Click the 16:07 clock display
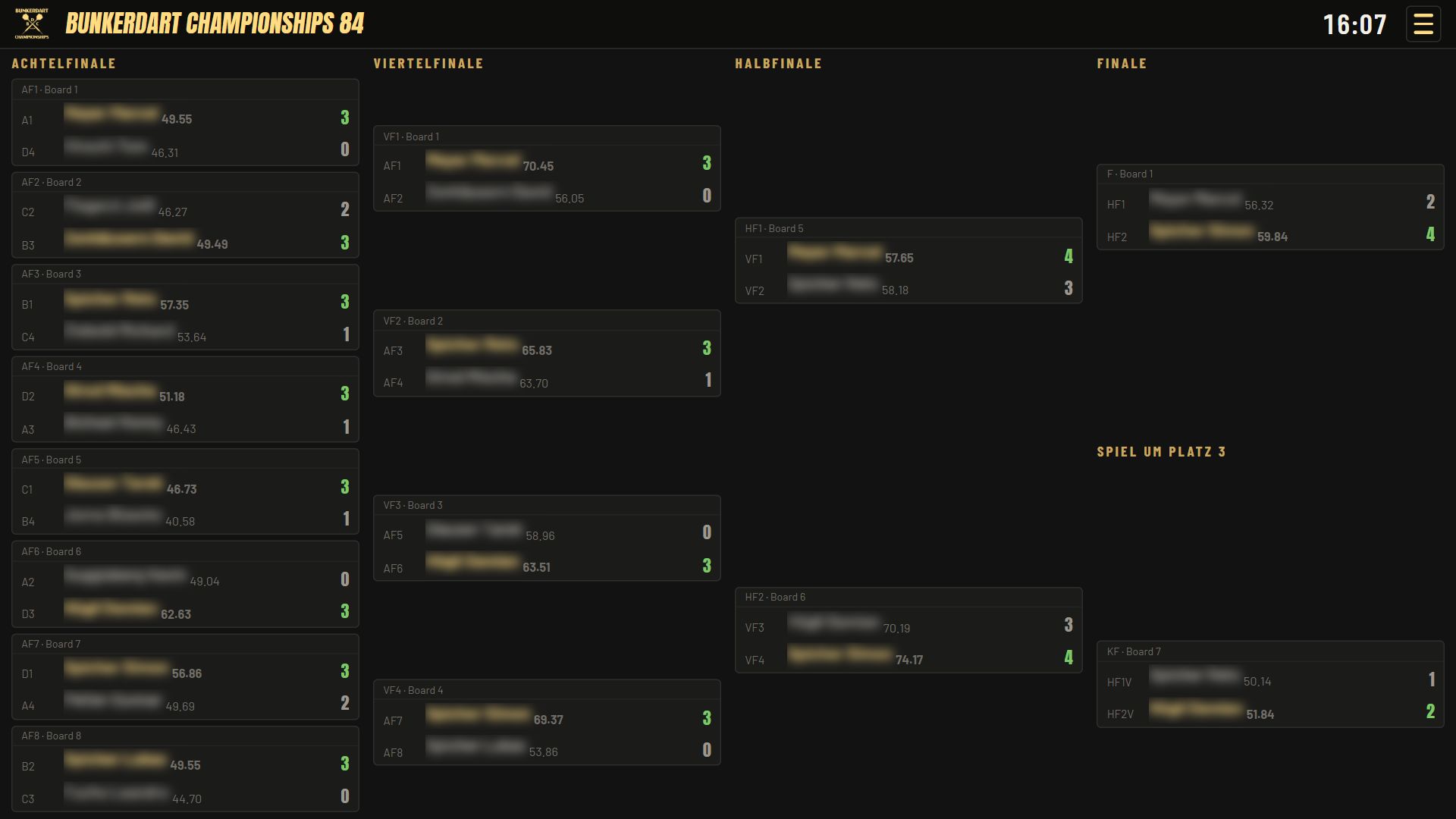 click(x=1355, y=24)
